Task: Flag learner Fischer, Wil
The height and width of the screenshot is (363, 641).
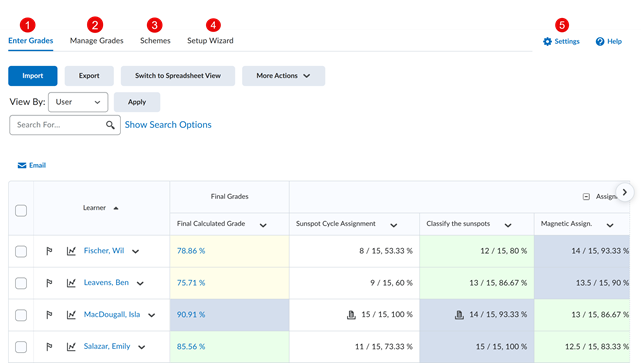Action: click(x=49, y=251)
